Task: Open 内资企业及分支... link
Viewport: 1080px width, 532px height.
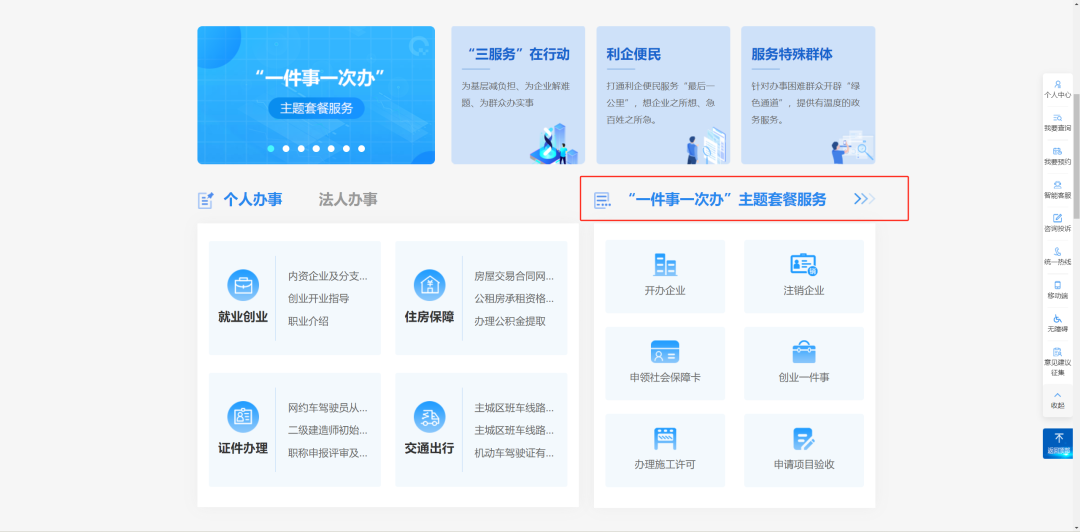Action: point(328,276)
